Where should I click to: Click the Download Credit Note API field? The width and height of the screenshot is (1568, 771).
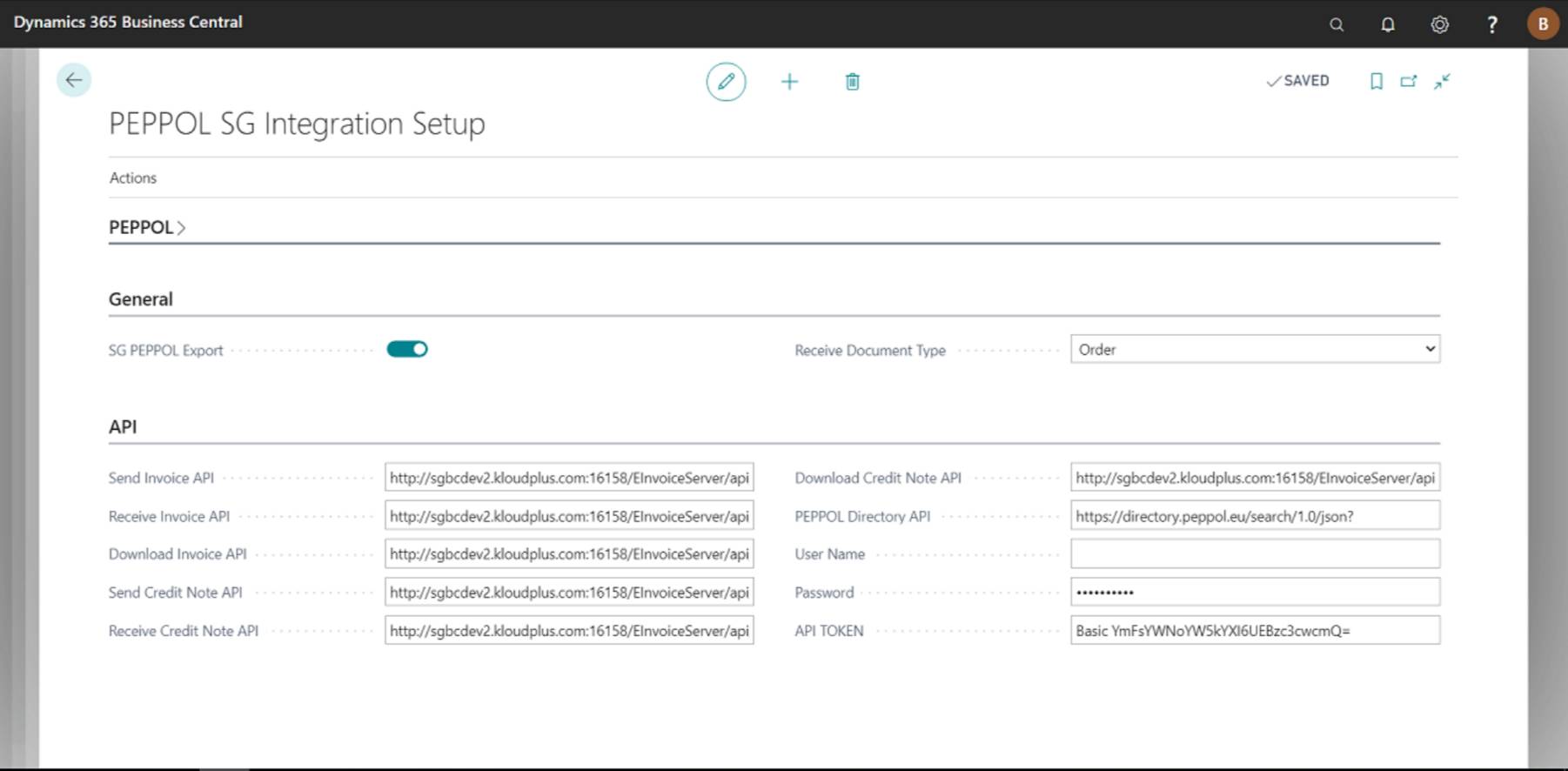click(x=1255, y=478)
